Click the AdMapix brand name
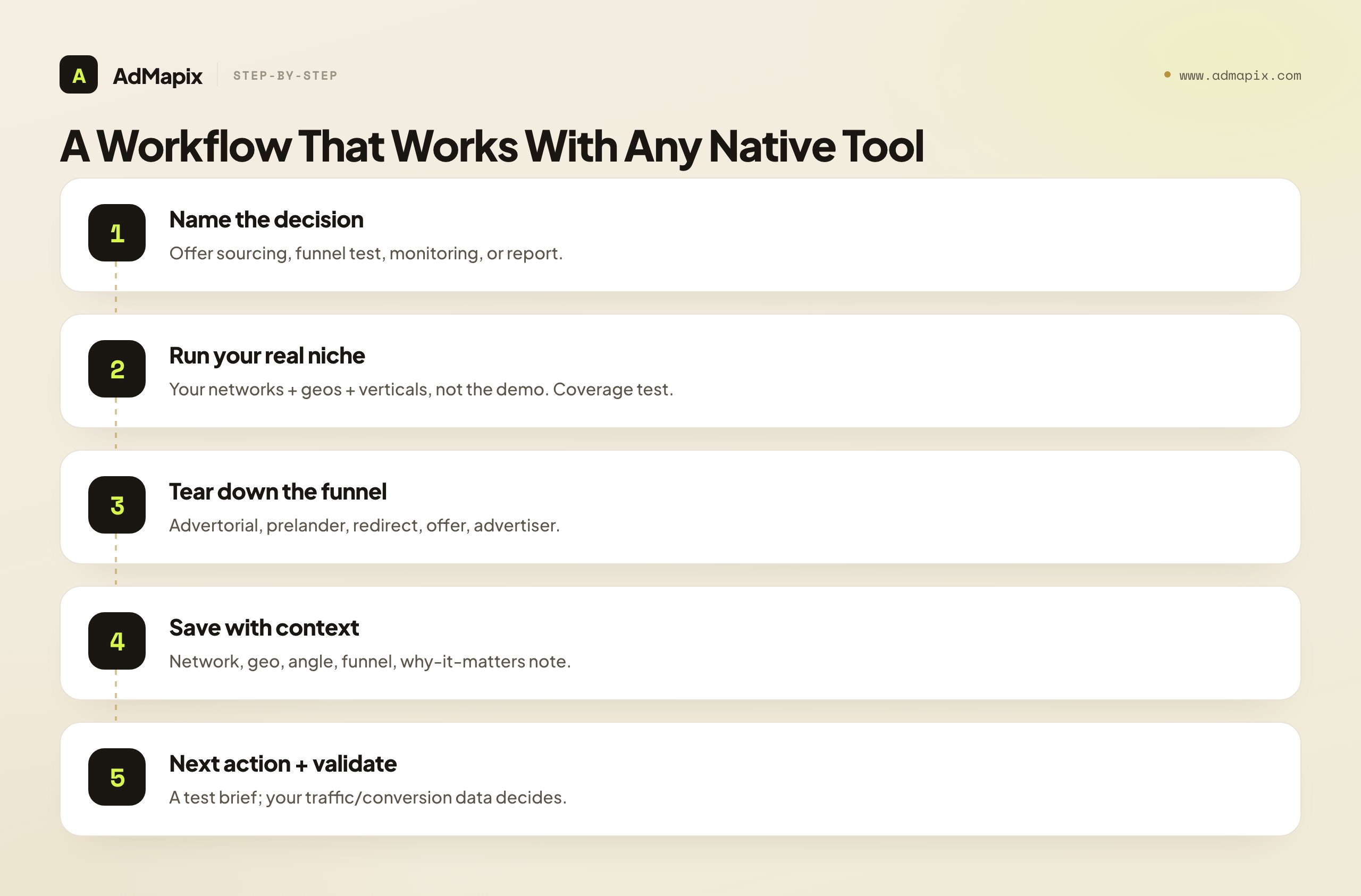The height and width of the screenshot is (896, 1361). 157,76
